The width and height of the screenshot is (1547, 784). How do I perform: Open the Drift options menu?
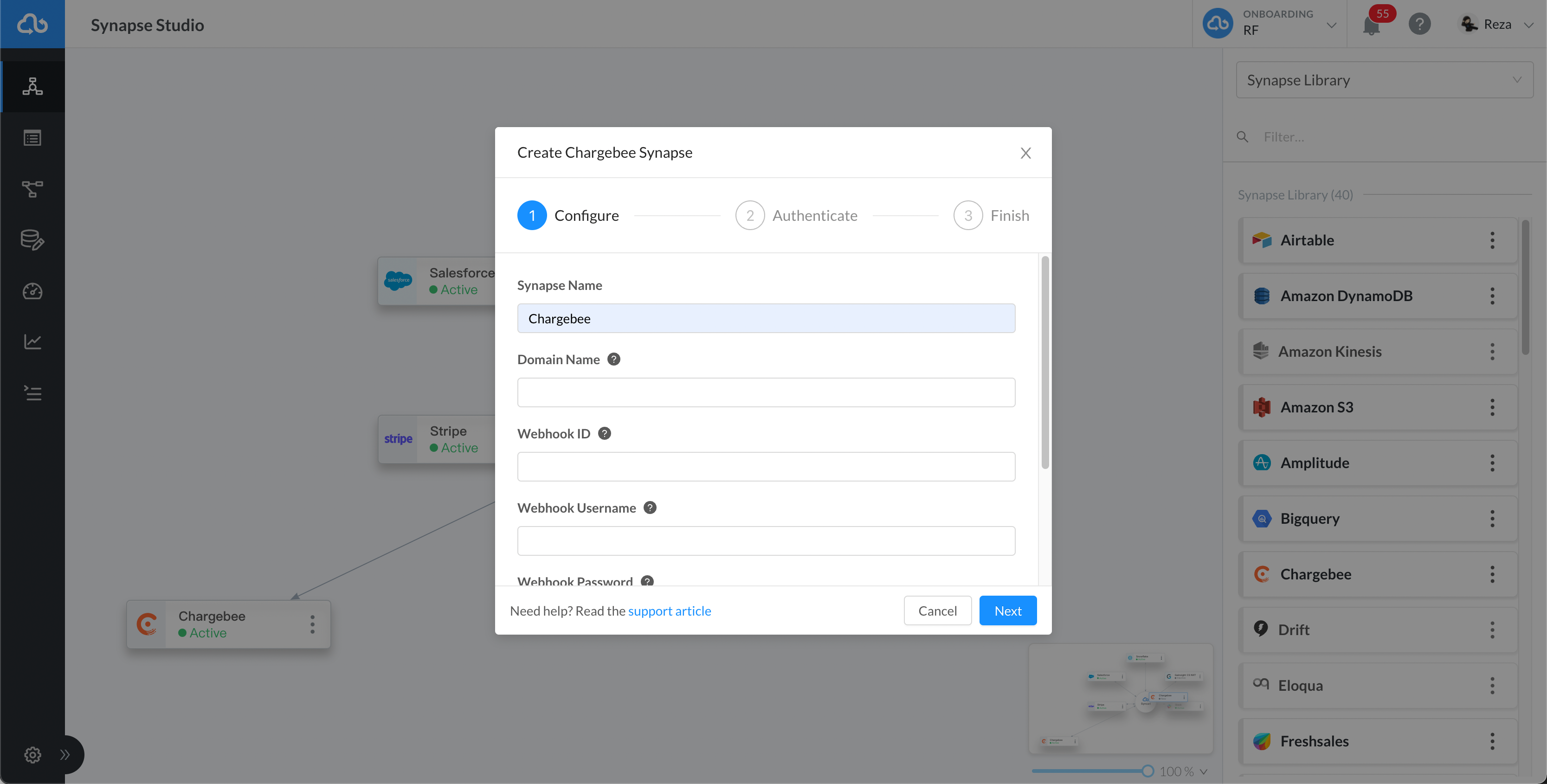(1492, 630)
